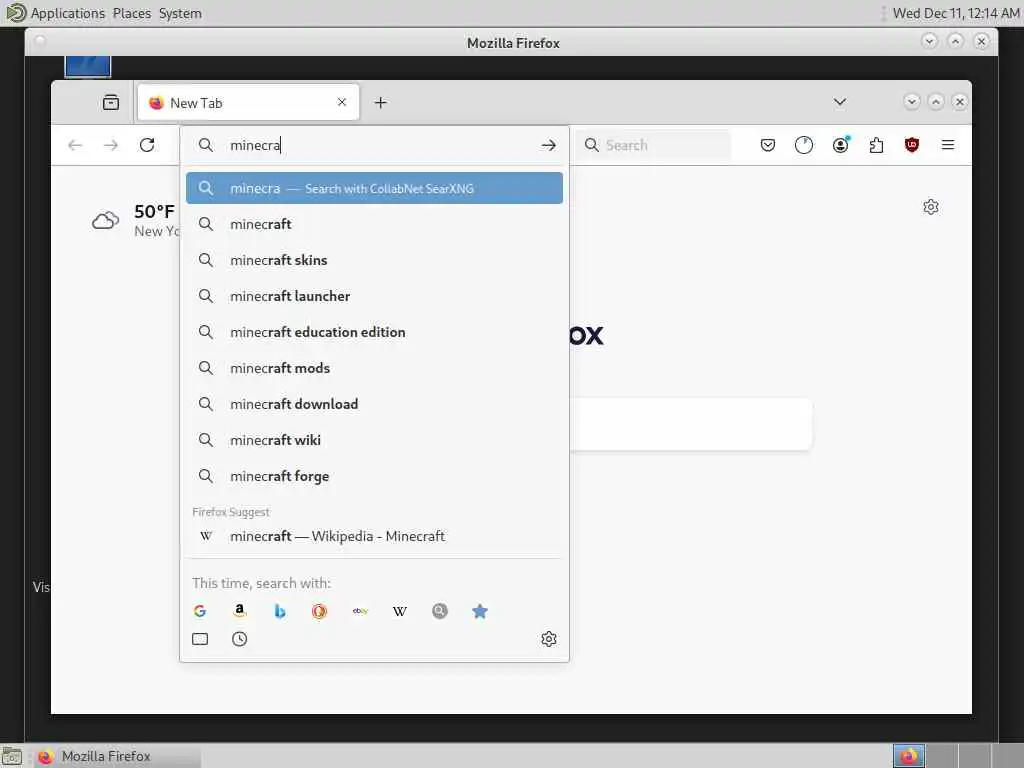Select the New Tab tab
The height and width of the screenshot is (768, 1024).
click(x=248, y=103)
